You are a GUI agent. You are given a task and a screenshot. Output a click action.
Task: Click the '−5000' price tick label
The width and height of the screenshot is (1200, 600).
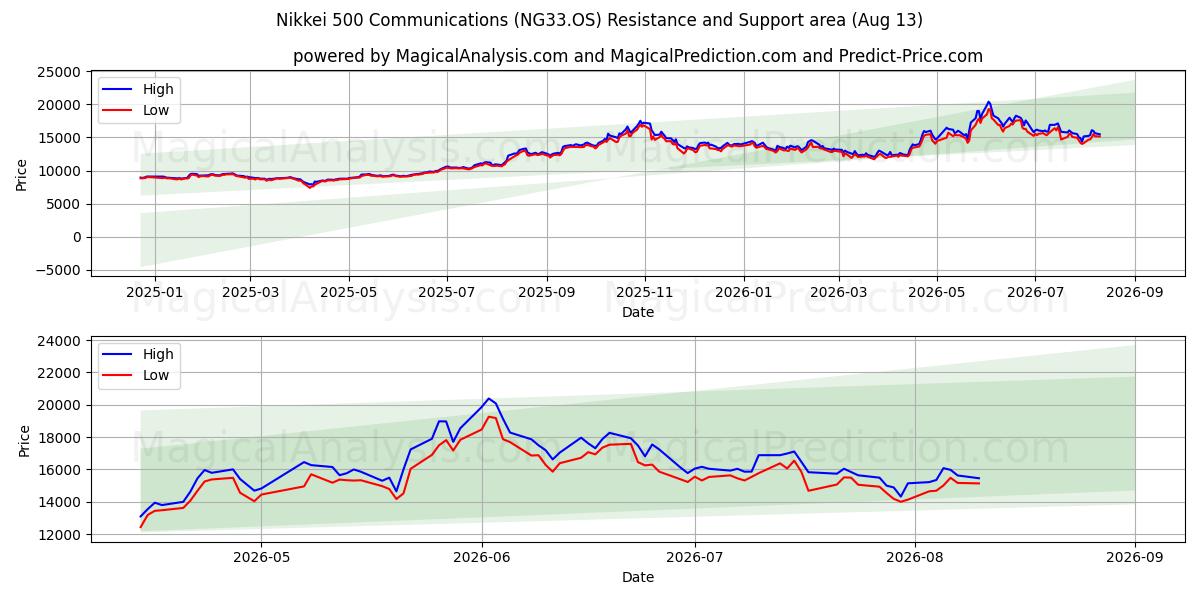click(x=58, y=270)
